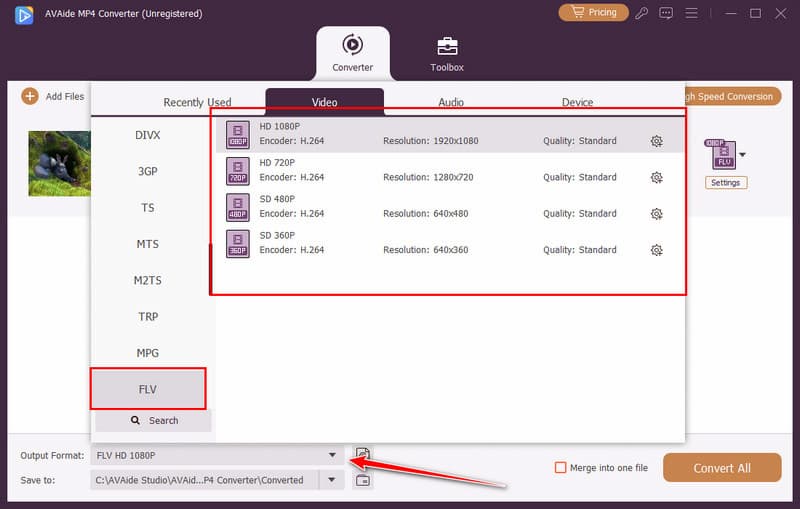Click the open output folder icon

[363, 481]
